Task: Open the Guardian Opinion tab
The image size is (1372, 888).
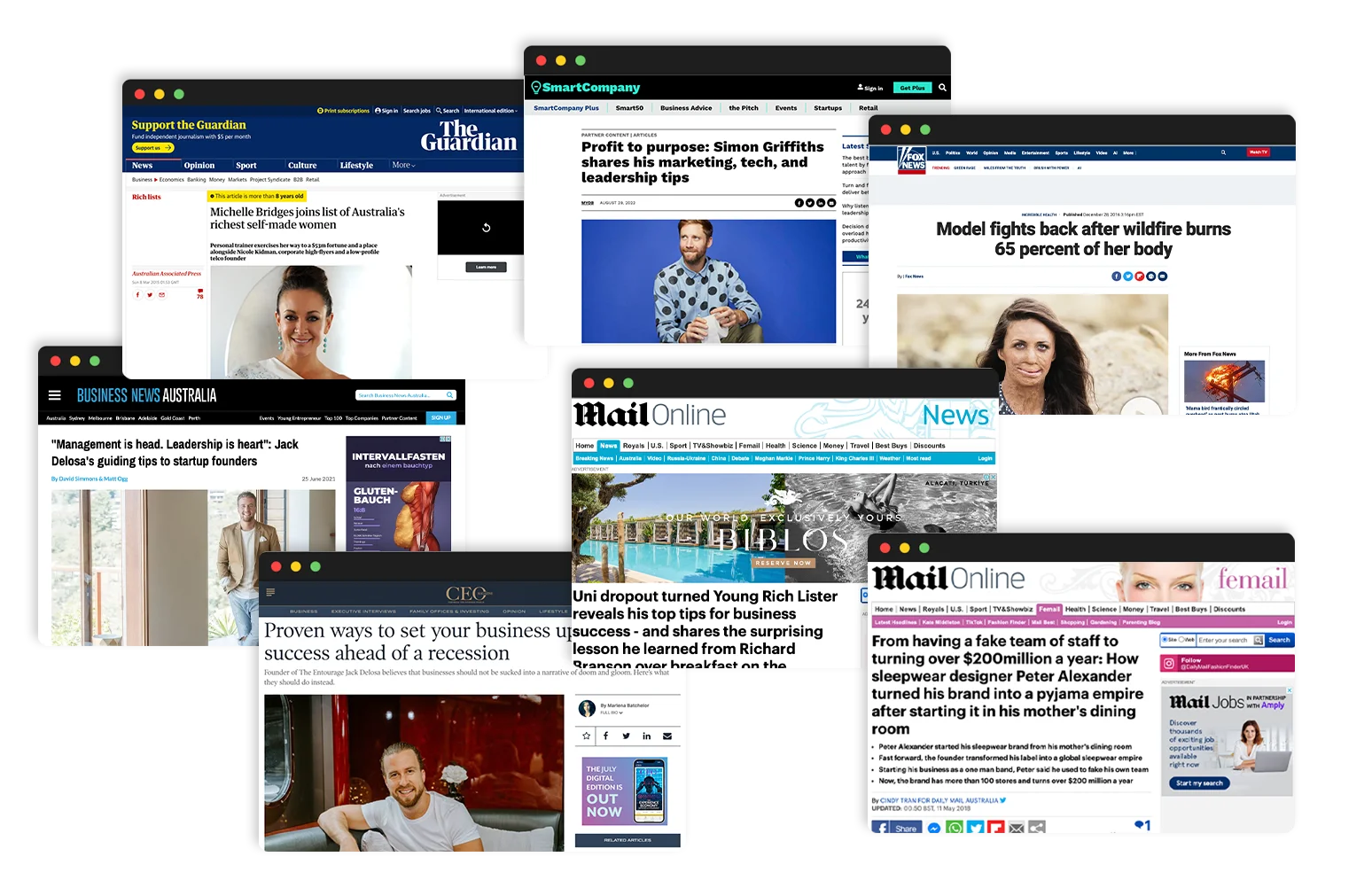Action: tap(199, 166)
